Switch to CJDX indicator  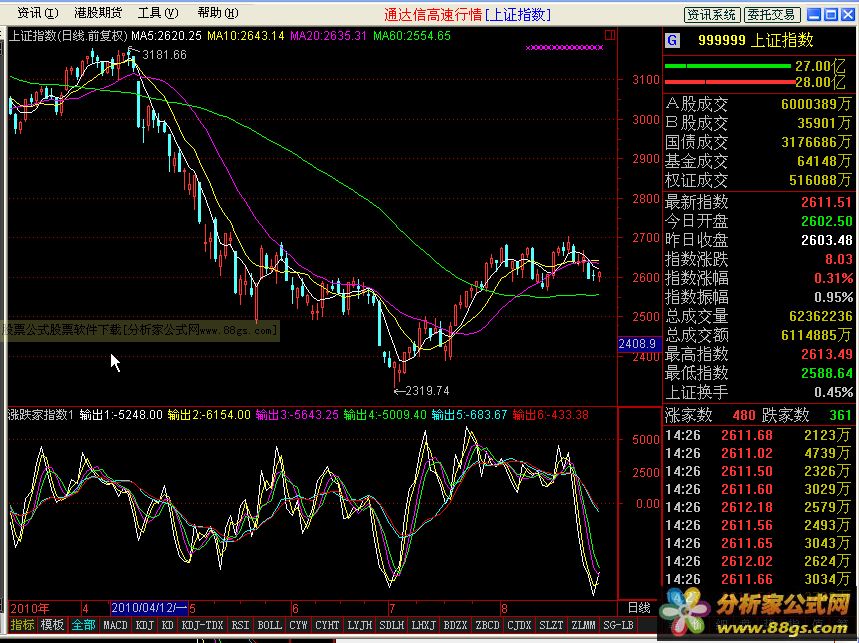click(519, 624)
